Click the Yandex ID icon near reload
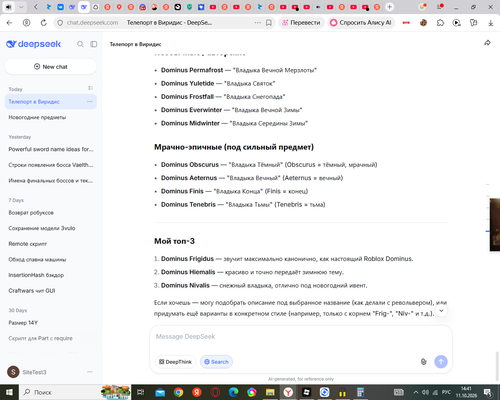This screenshot has width=500, height=400. [26, 23]
